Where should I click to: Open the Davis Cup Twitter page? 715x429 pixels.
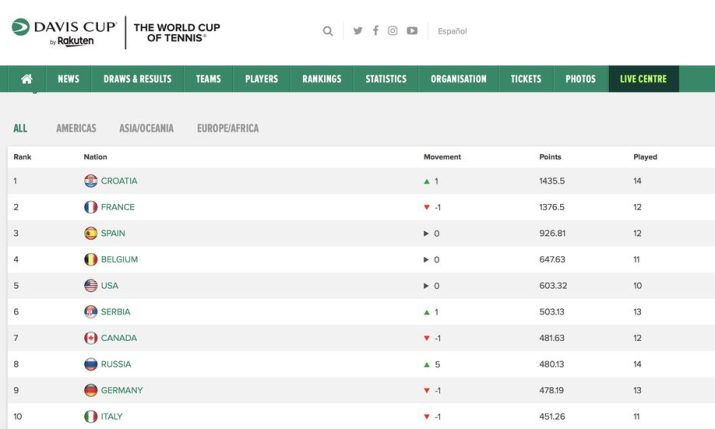pos(358,31)
